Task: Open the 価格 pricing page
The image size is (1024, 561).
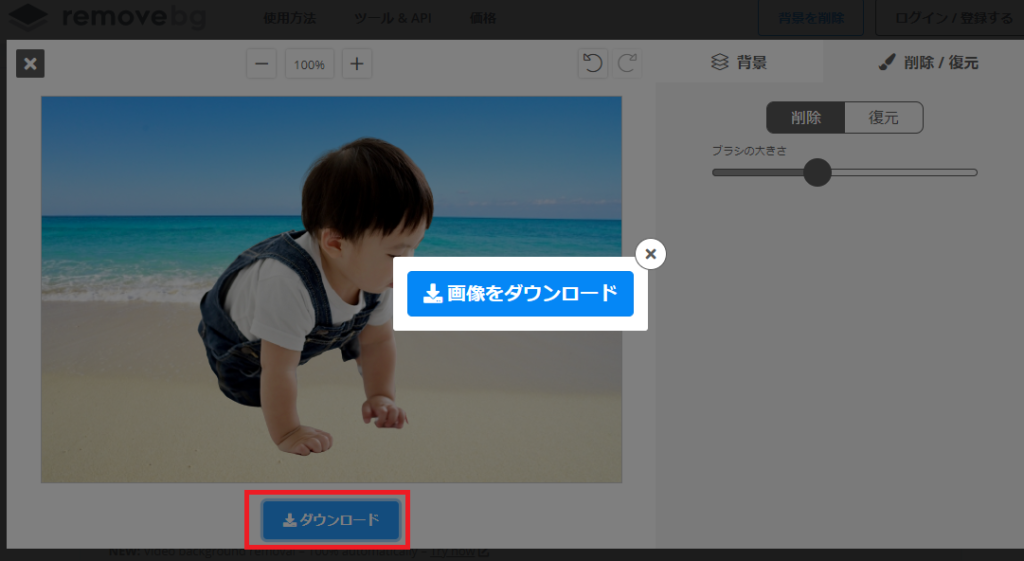Action: click(x=482, y=18)
